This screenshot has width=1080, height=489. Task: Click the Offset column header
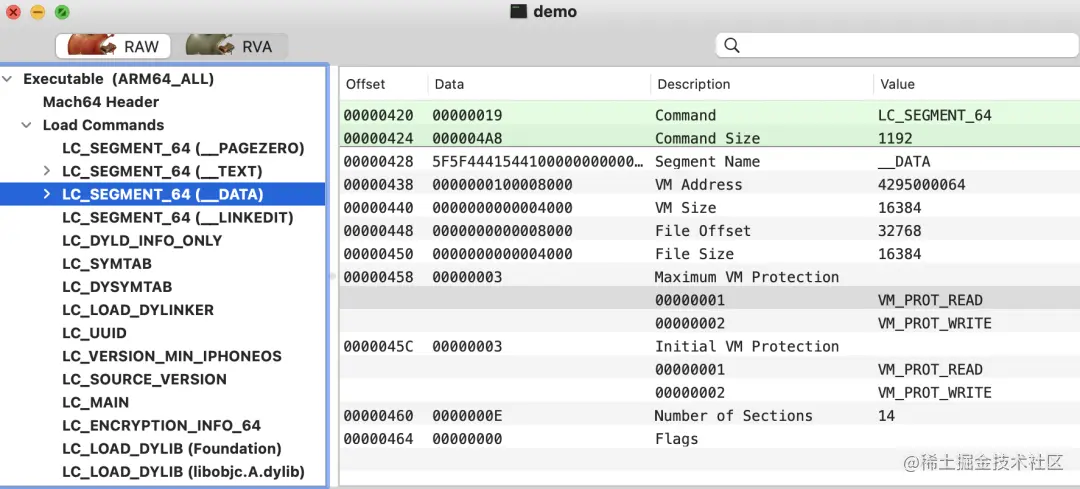[365, 84]
